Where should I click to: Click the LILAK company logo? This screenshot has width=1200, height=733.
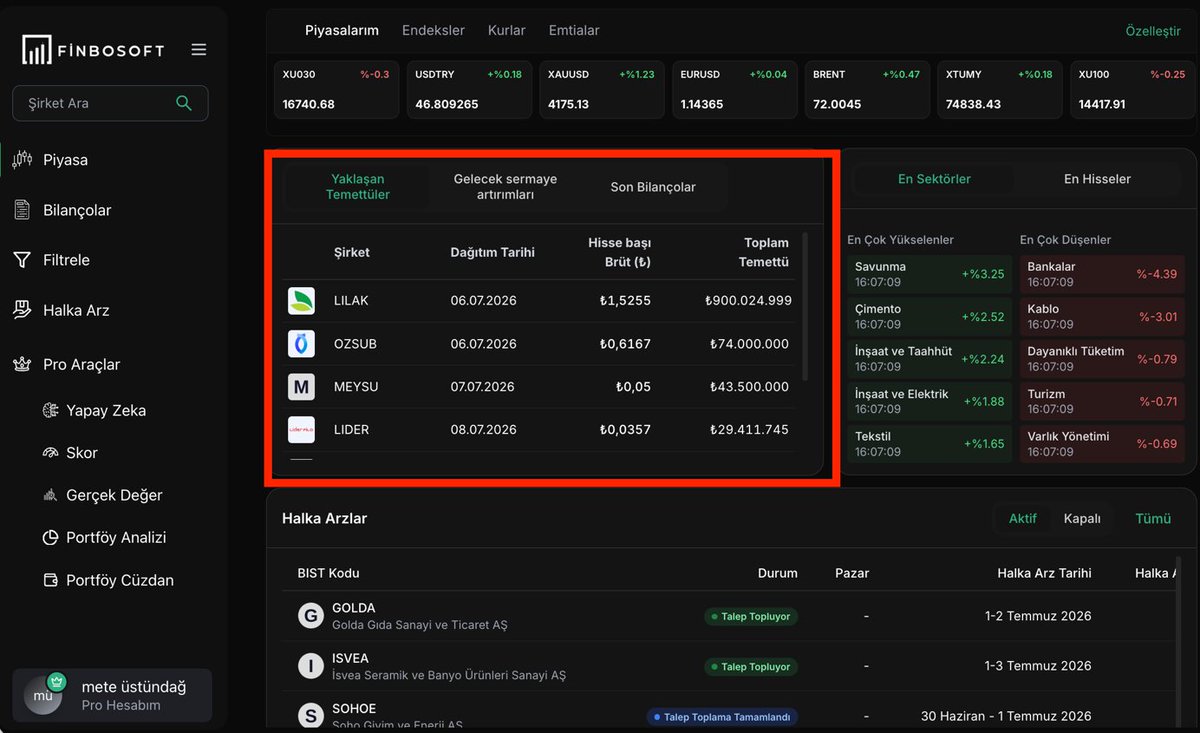pos(301,301)
